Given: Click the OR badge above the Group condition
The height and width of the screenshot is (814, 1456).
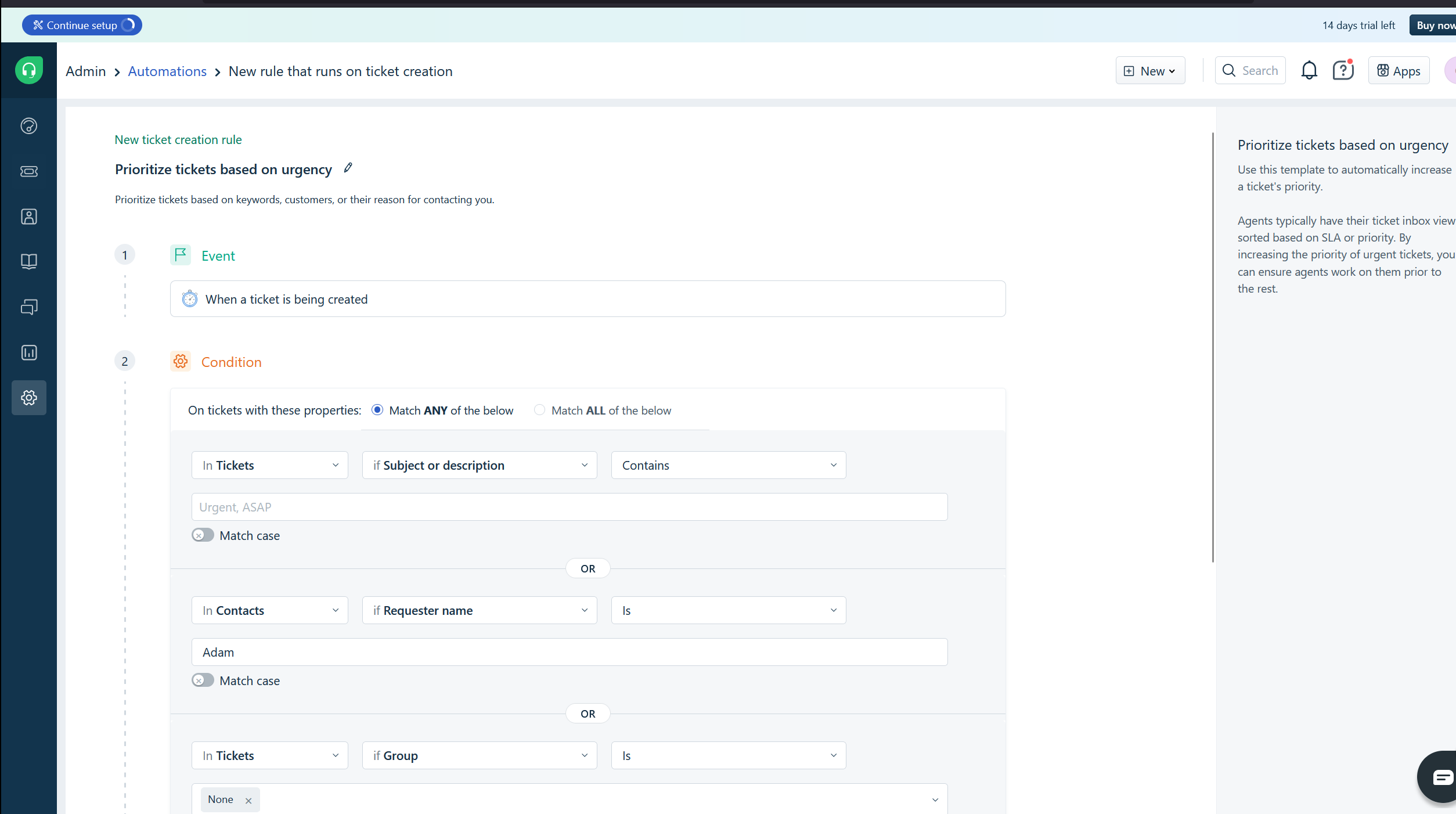Looking at the screenshot, I should point(588,714).
